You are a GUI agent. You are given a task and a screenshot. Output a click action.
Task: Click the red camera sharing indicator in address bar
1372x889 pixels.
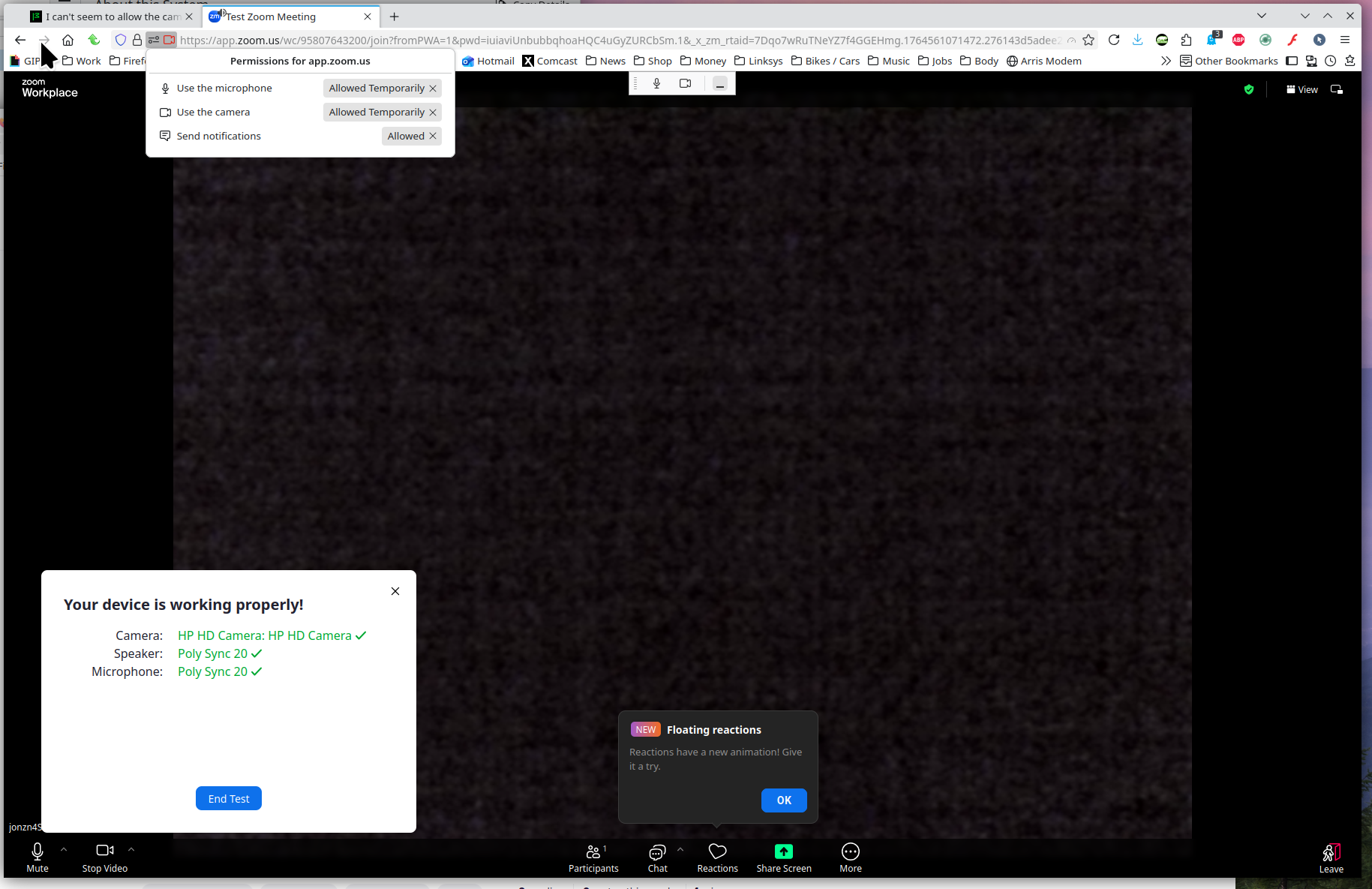[170, 40]
